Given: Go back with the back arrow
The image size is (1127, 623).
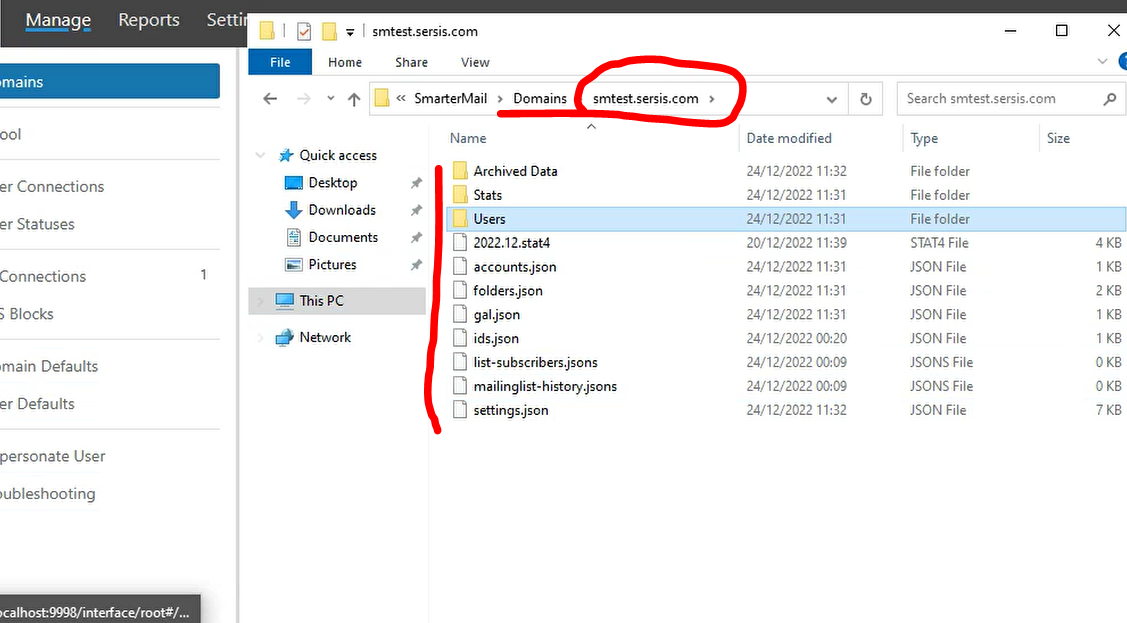Looking at the screenshot, I should coord(270,98).
